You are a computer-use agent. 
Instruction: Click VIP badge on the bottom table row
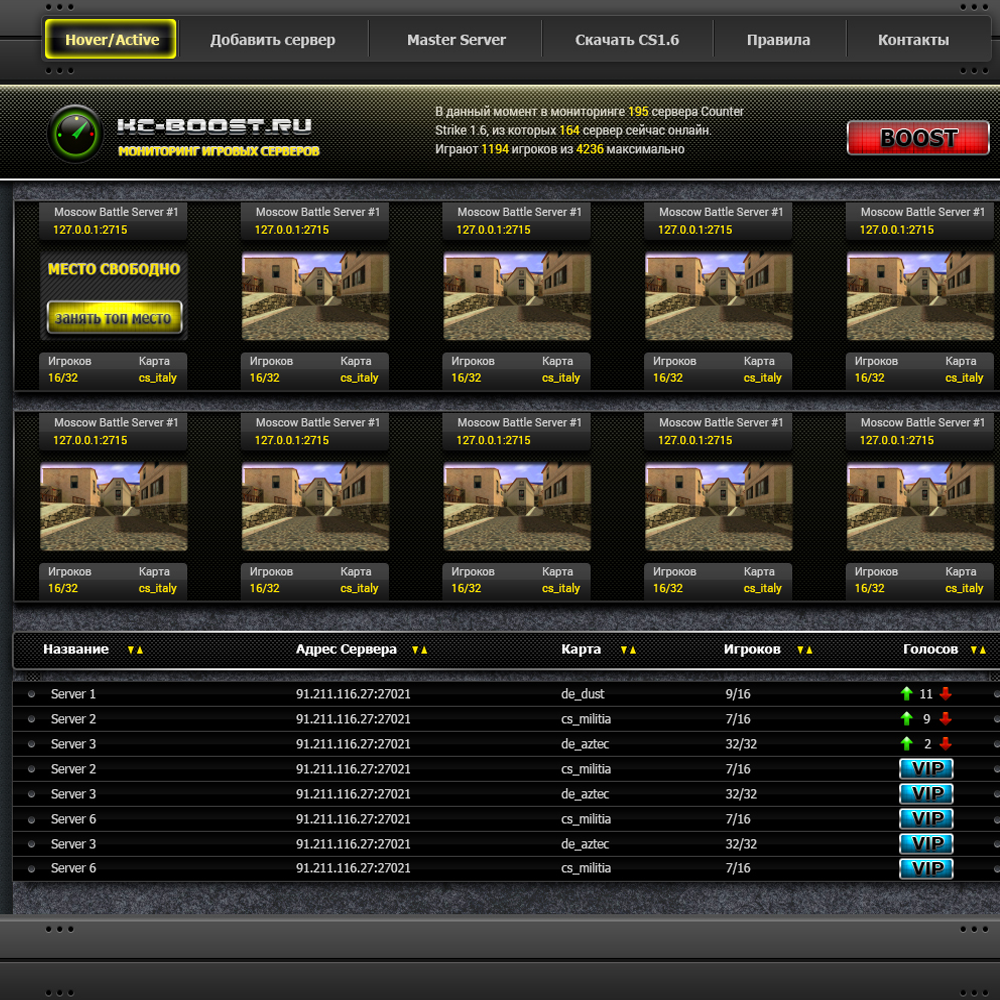coord(926,869)
